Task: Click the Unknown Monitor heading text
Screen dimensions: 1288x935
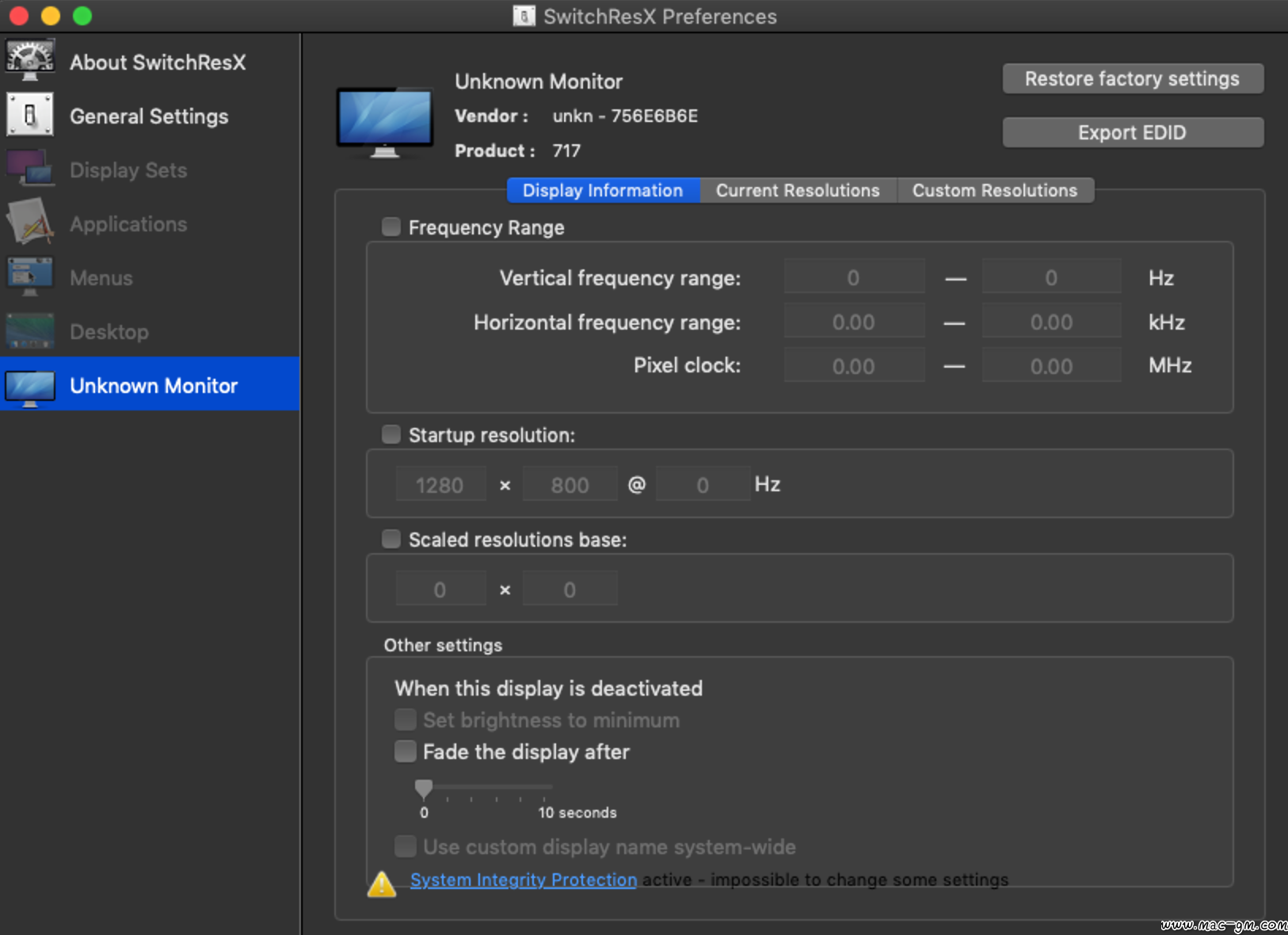Action: click(x=539, y=81)
